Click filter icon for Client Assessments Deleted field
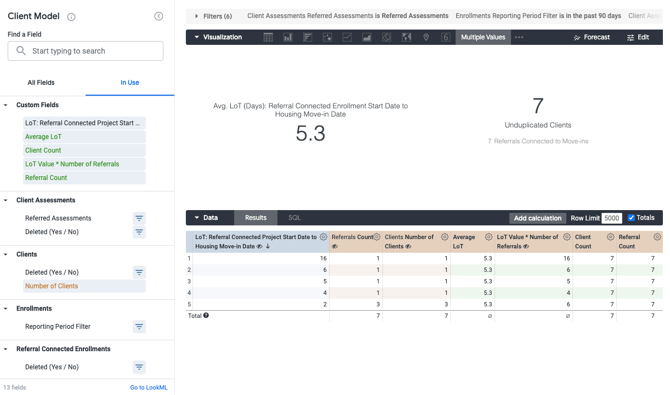 (x=139, y=232)
